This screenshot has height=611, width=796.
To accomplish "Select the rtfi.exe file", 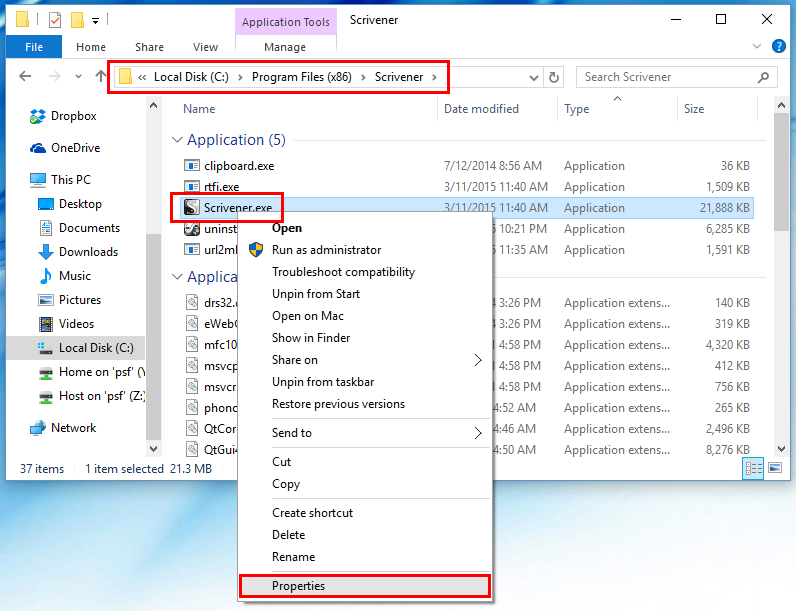I will click(x=221, y=187).
